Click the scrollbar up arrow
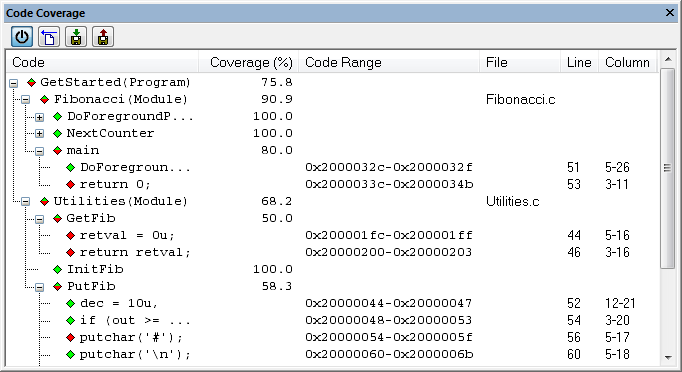Viewport: 682px width, 372px height. 668,59
